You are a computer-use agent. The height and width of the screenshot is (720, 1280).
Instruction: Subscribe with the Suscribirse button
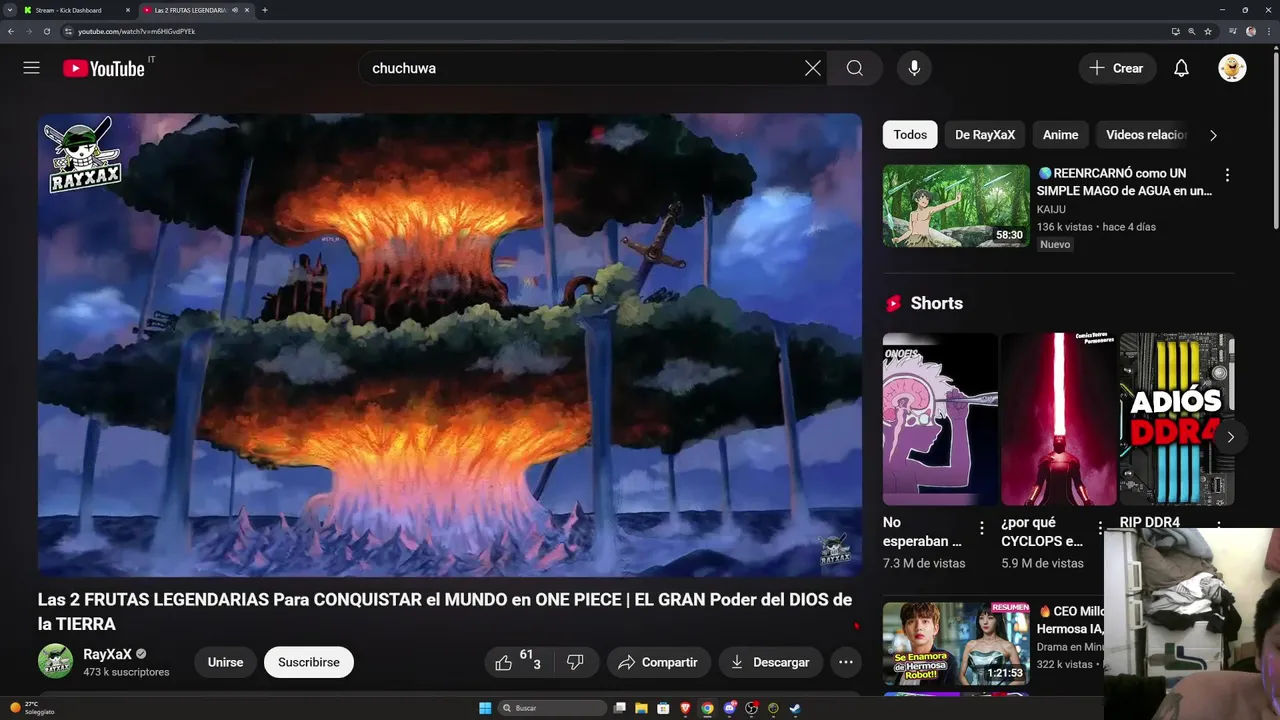[309, 662]
